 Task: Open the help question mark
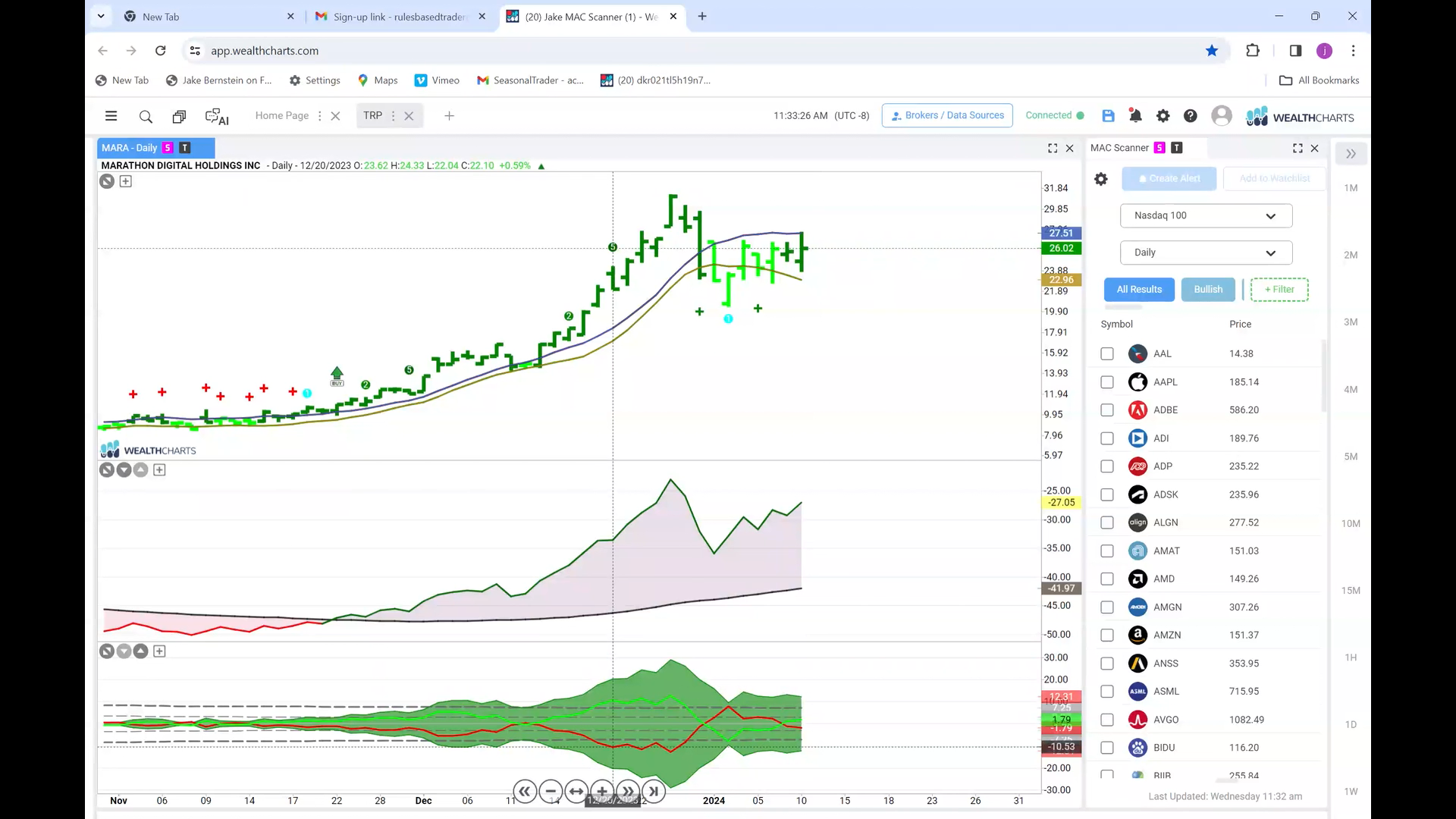(1191, 115)
